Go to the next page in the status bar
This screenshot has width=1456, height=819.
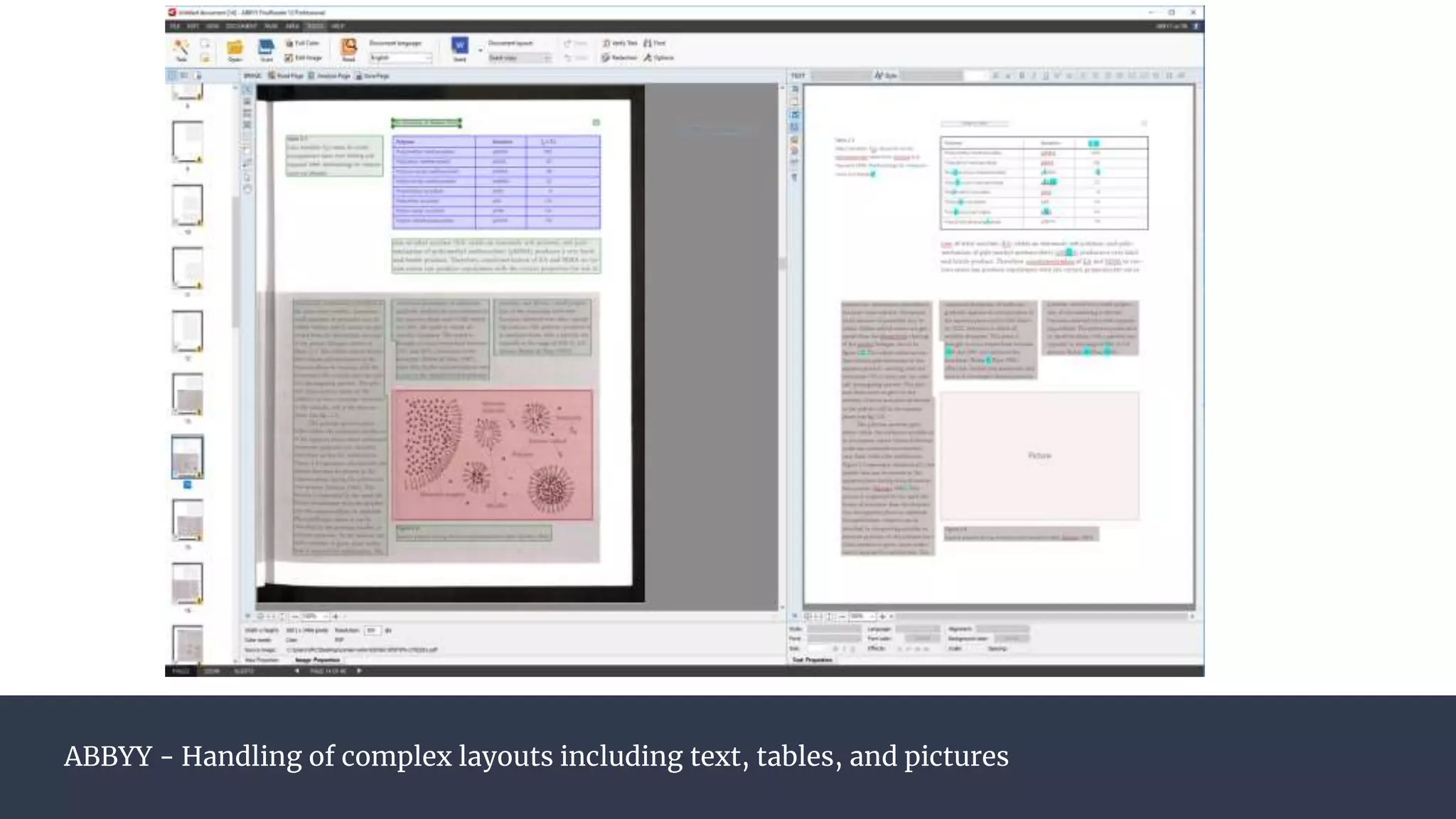(359, 671)
